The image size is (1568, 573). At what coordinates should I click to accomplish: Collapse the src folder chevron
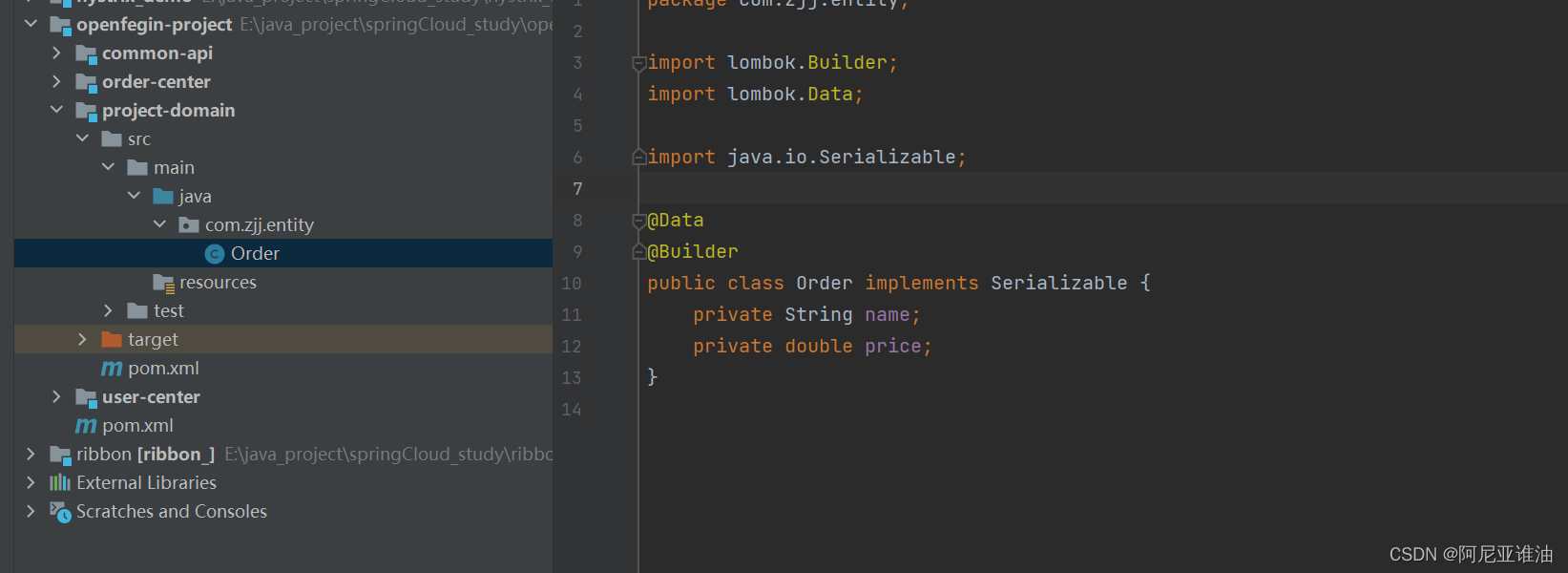click(82, 138)
